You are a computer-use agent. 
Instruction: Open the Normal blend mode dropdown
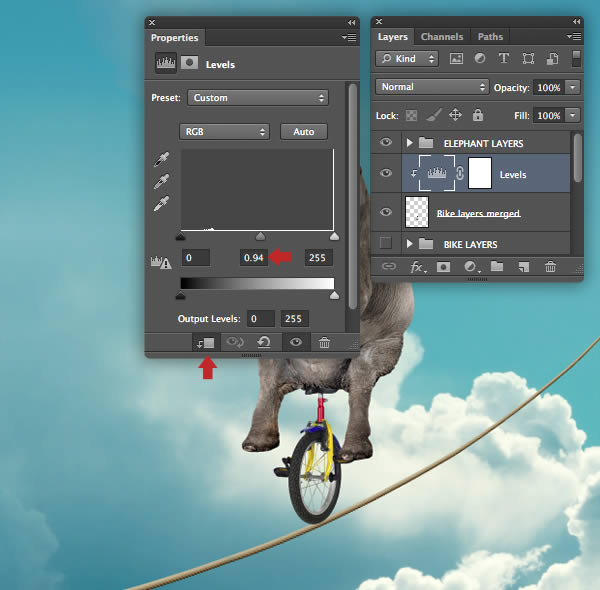432,87
